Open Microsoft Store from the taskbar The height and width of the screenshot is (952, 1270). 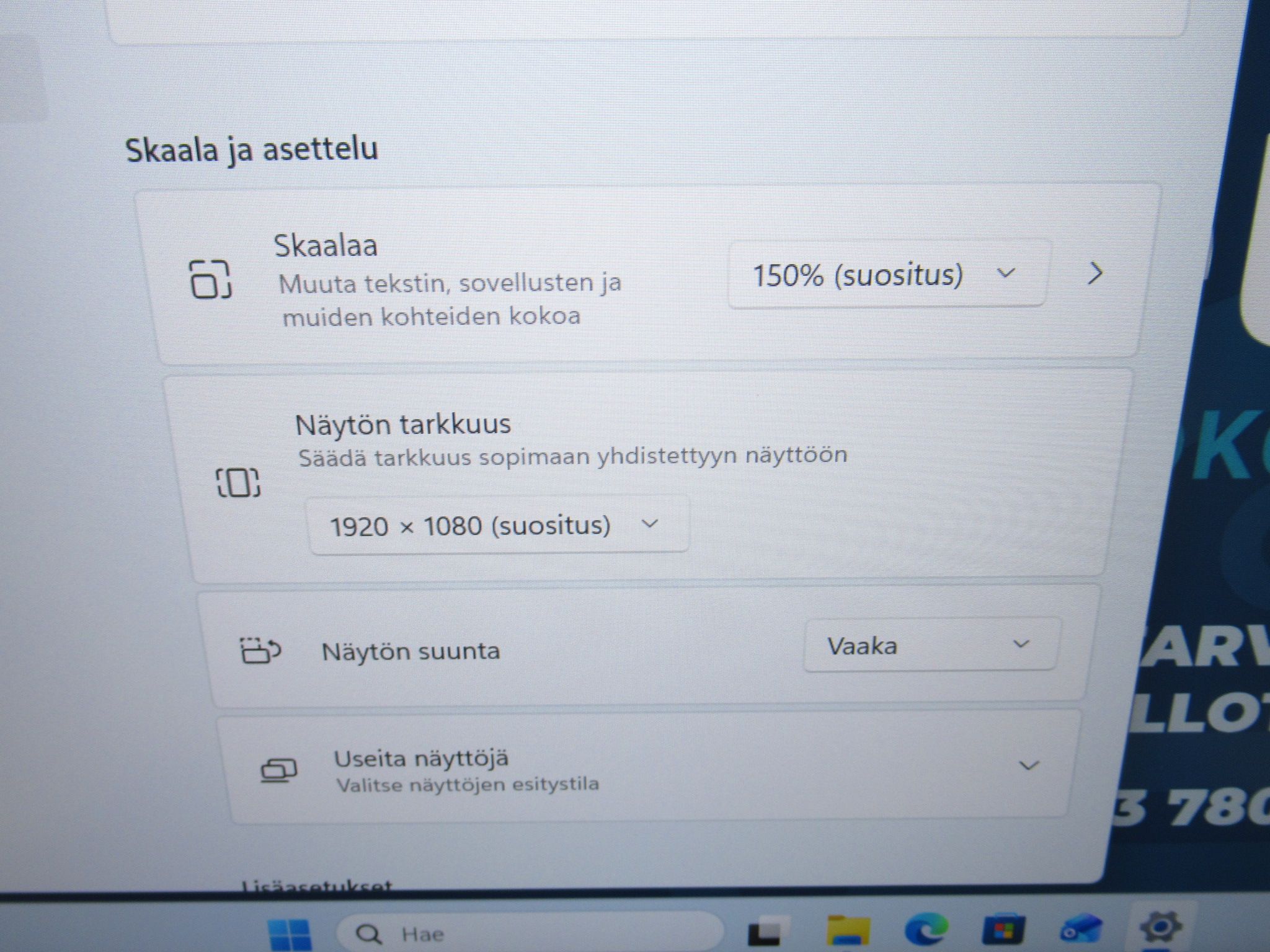[1003, 930]
